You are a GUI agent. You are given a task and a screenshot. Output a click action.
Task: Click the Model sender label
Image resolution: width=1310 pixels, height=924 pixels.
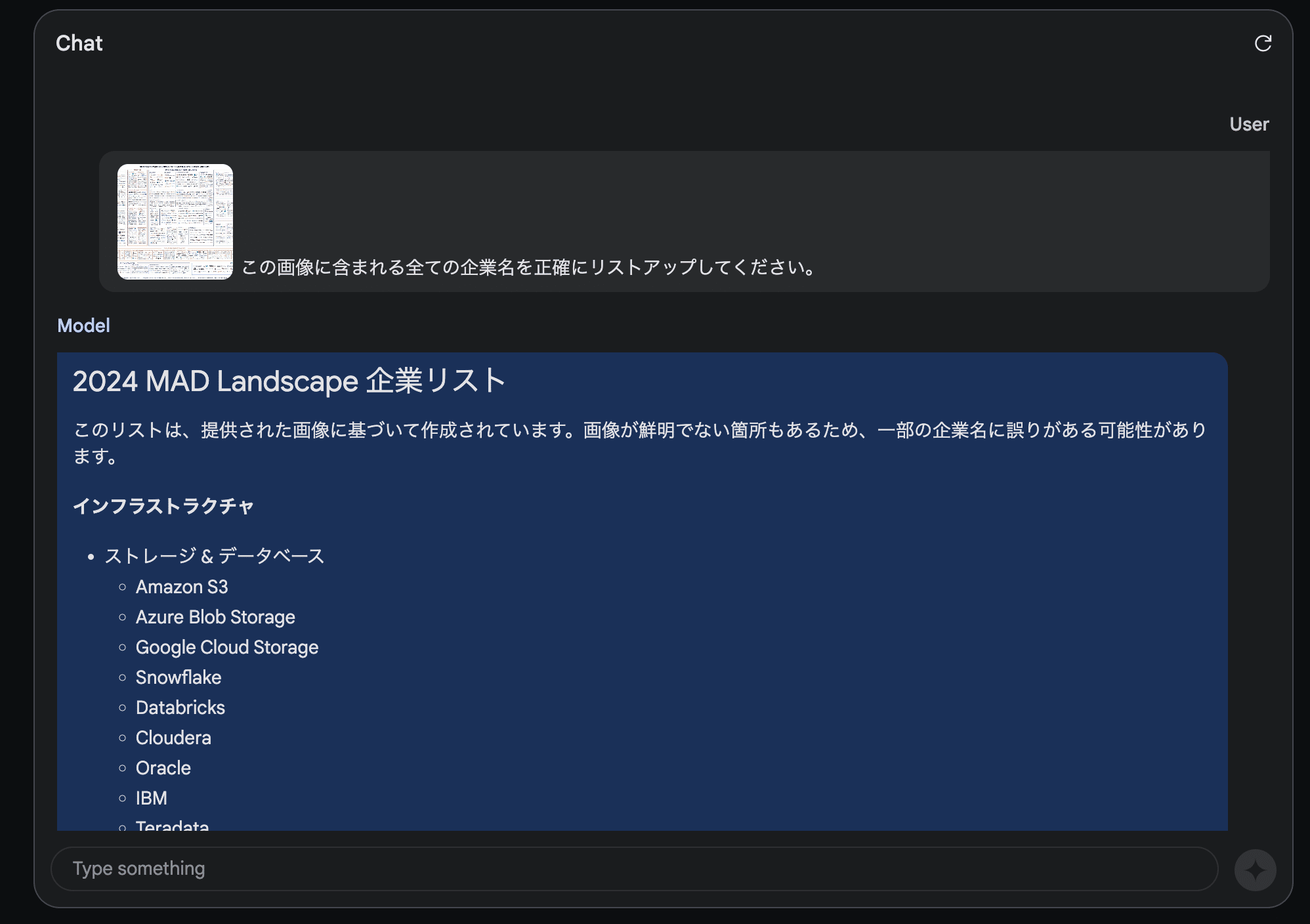point(83,325)
